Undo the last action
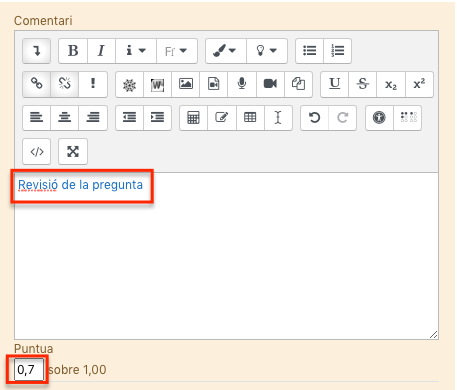Image resolution: width=457 pixels, height=390 pixels. [x=314, y=118]
